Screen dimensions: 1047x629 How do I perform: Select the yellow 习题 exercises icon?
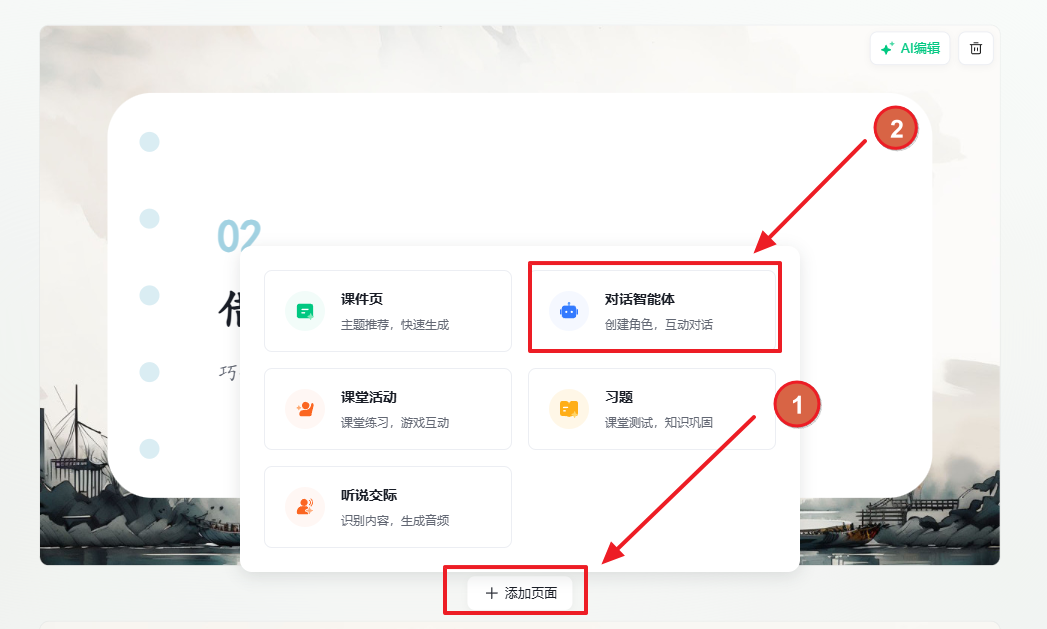(x=568, y=408)
